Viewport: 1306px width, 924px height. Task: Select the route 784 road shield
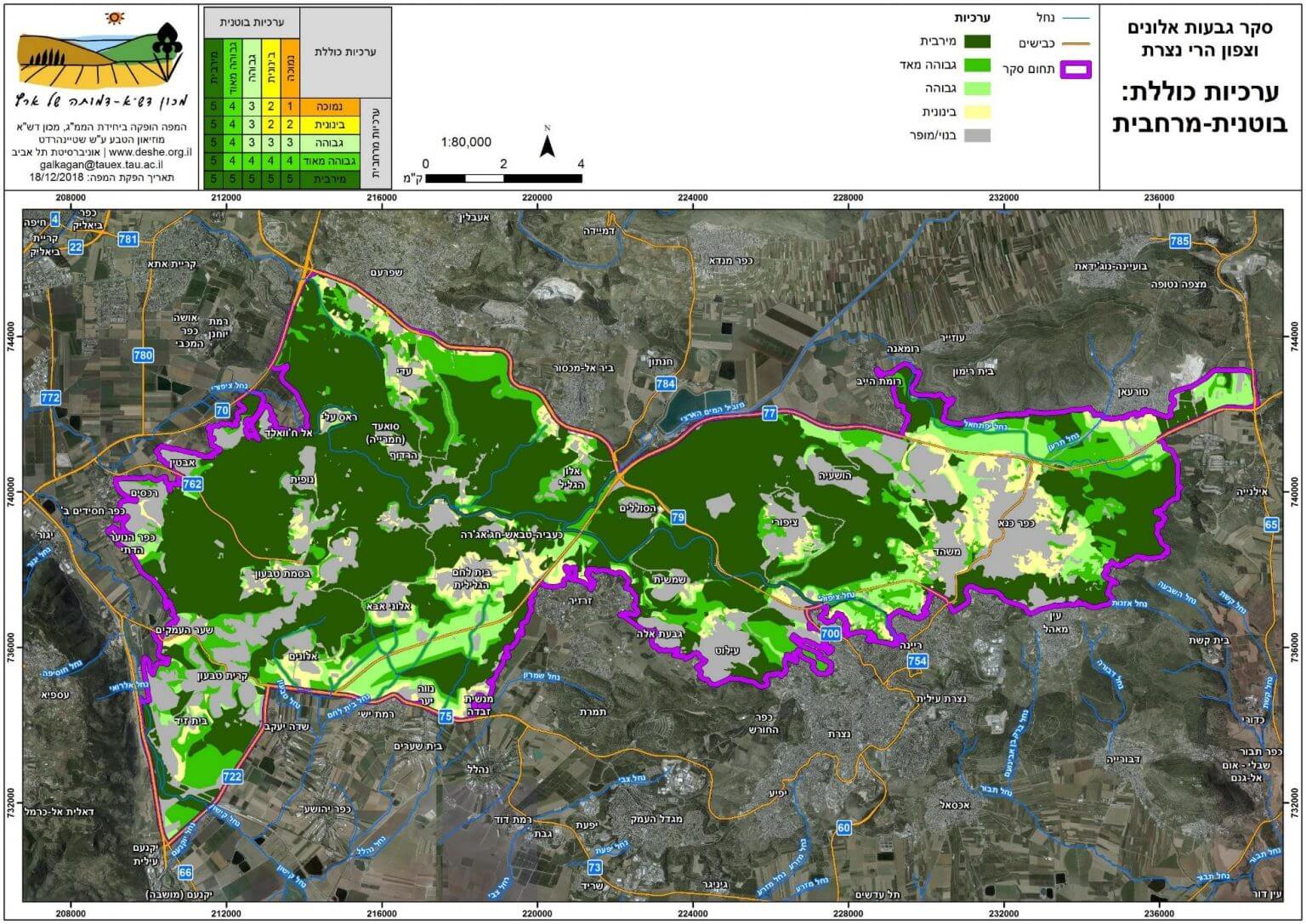pyautogui.click(x=666, y=383)
